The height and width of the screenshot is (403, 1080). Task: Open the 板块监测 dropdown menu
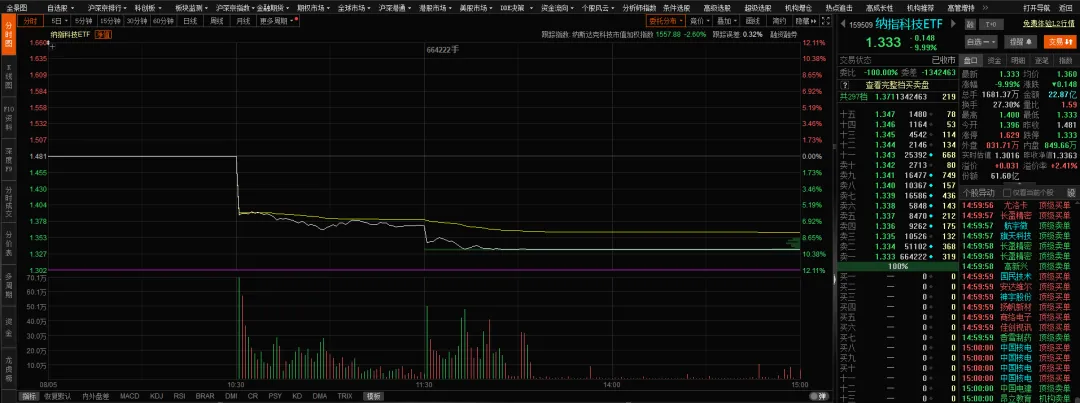point(191,8)
